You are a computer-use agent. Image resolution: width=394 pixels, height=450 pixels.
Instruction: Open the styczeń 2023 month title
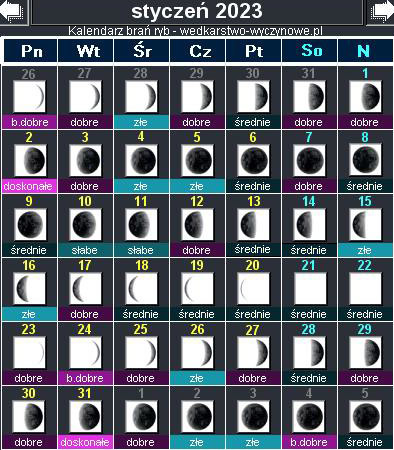197,11
